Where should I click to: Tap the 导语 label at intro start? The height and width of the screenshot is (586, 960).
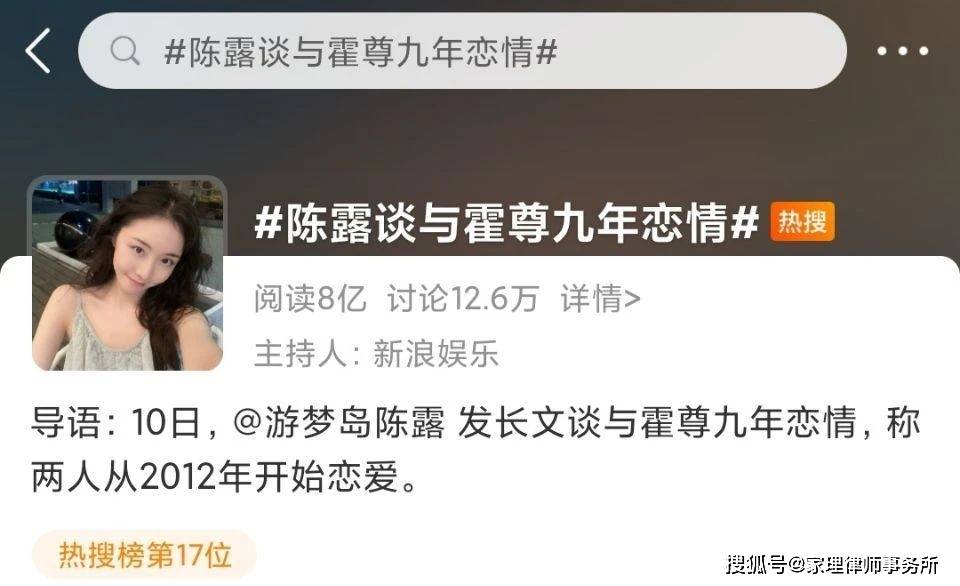66,423
